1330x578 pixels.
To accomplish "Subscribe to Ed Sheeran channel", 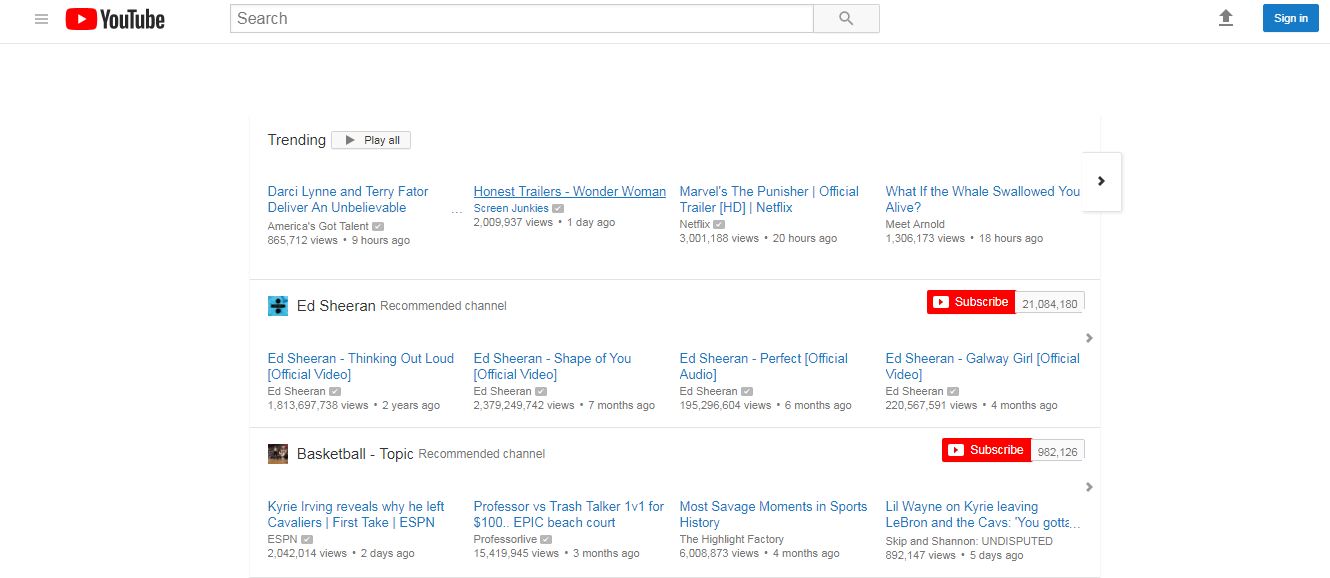I will tap(971, 302).
